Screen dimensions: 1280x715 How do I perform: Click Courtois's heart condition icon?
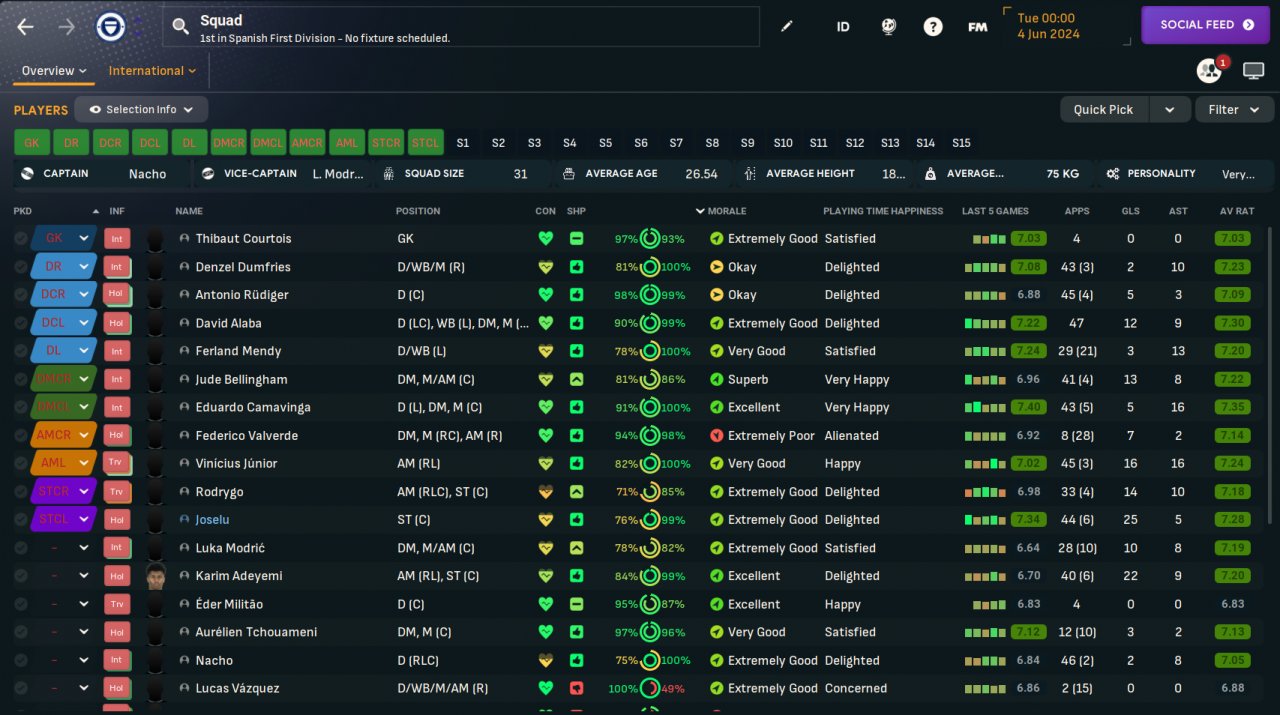tap(545, 239)
